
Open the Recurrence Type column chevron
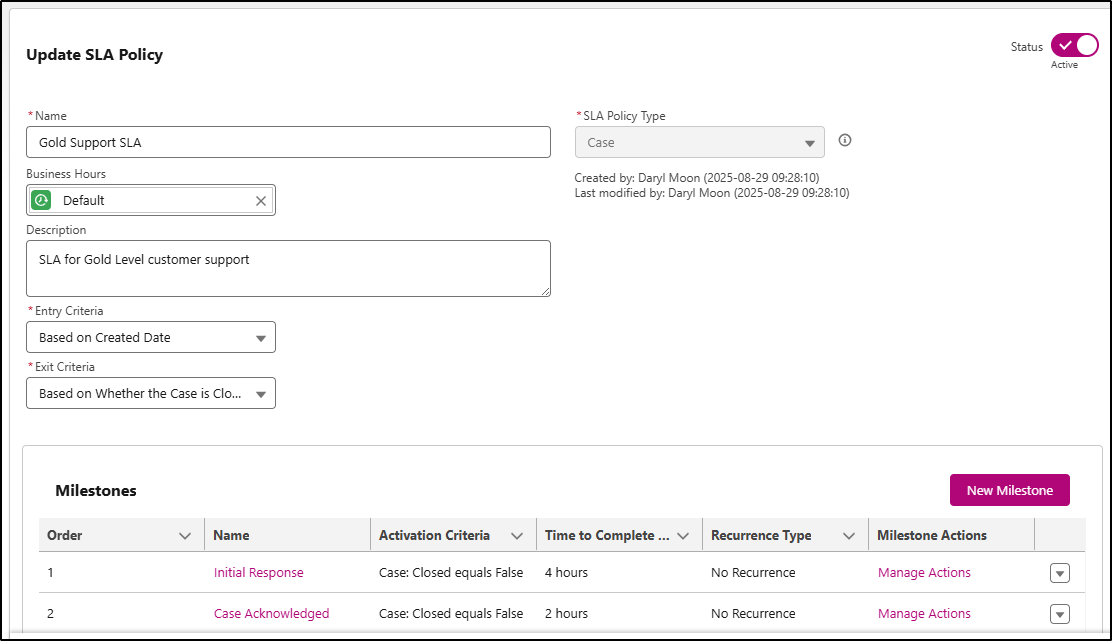(849, 536)
